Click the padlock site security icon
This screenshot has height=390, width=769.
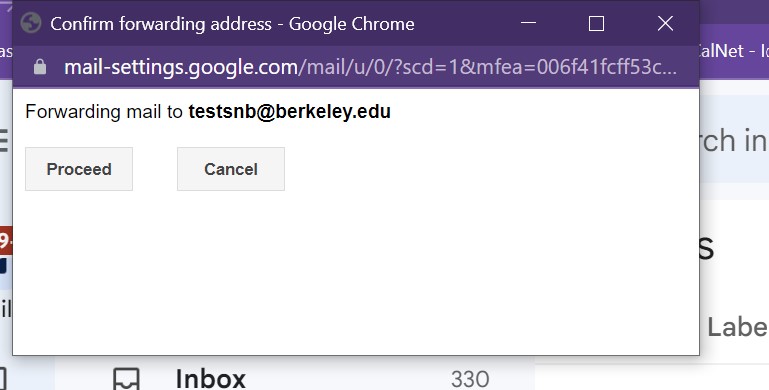pyautogui.click(x=40, y=67)
